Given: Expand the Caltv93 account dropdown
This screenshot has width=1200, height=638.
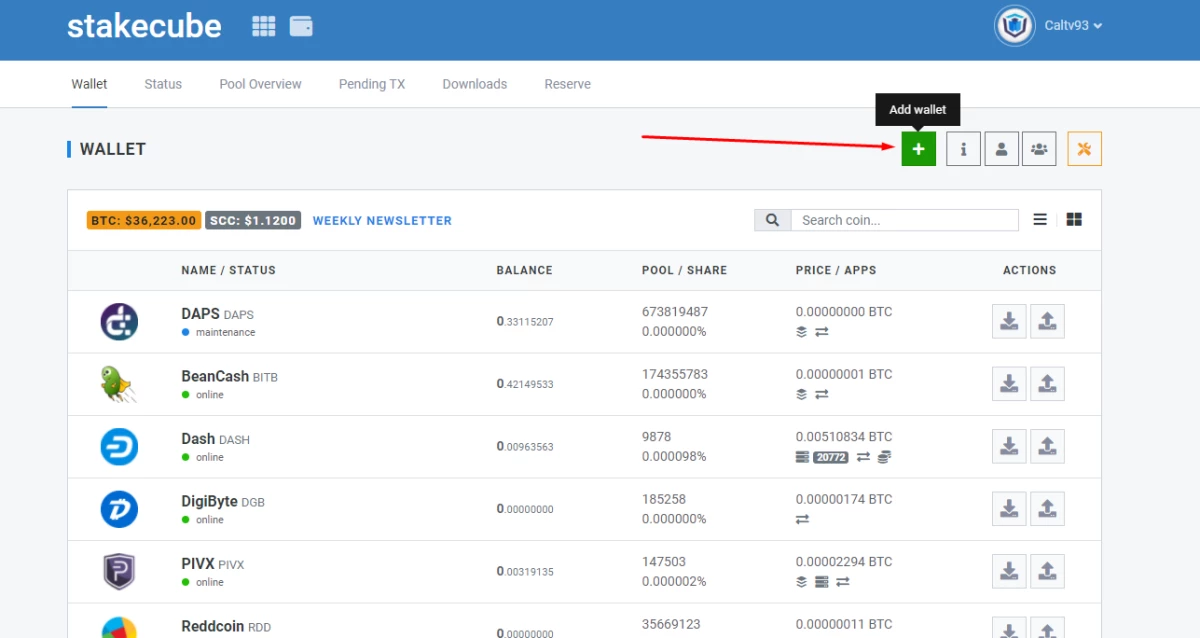Looking at the screenshot, I should (x=1073, y=26).
